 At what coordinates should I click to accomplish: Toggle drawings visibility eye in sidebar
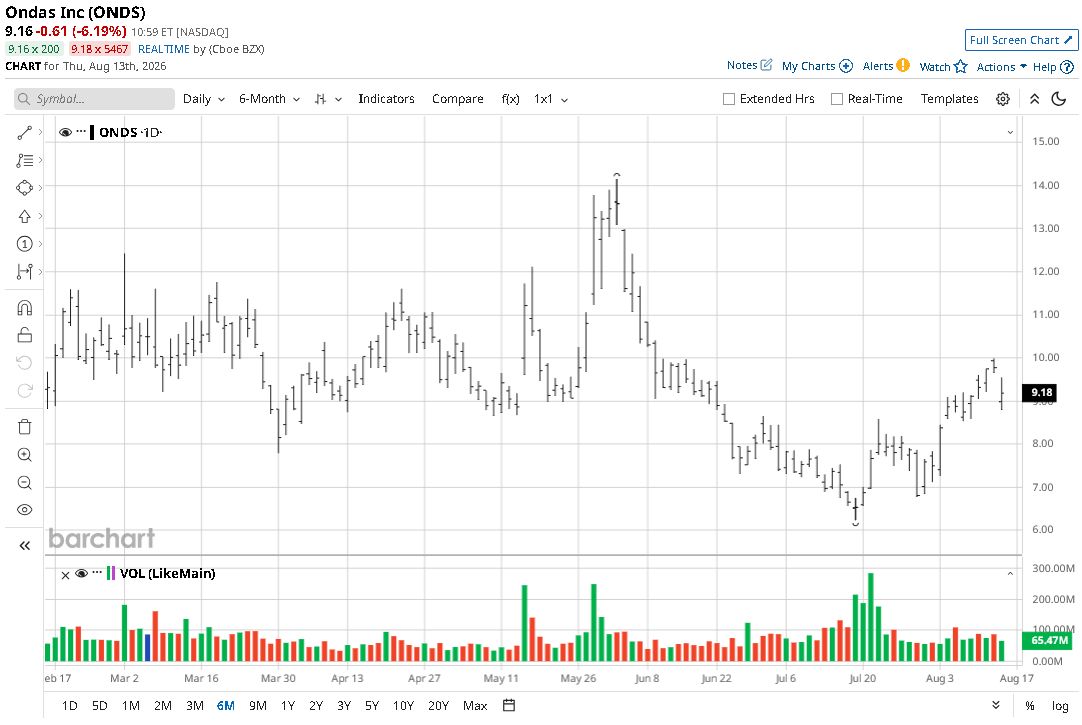point(24,510)
